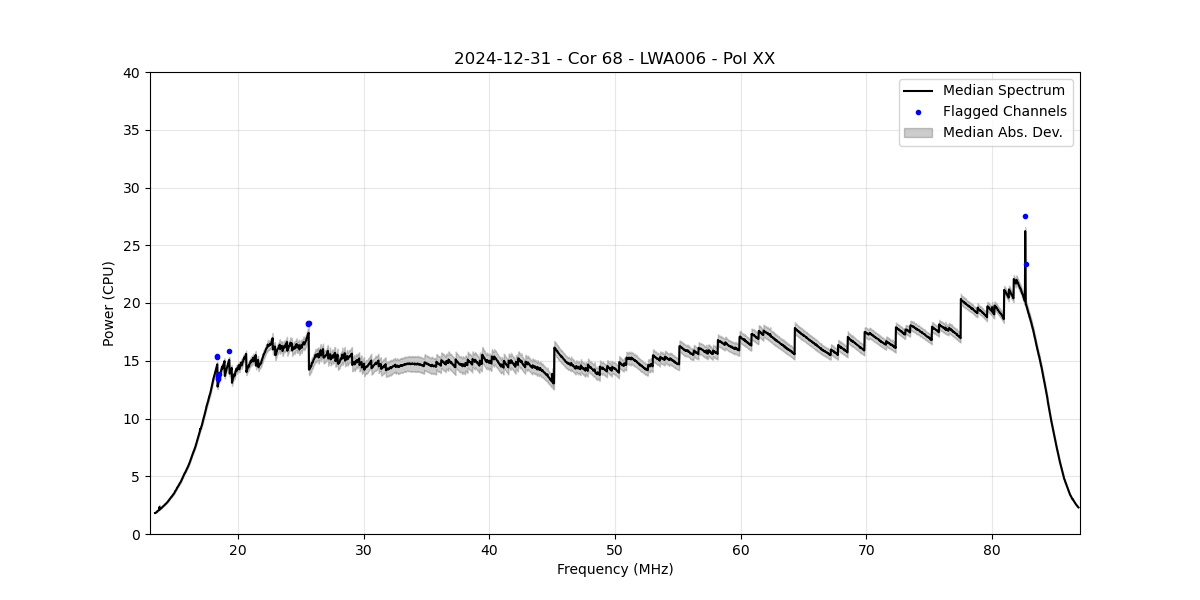Select the 'Flagged Channels' legend text
1200x600 pixels.
pos(1004,112)
